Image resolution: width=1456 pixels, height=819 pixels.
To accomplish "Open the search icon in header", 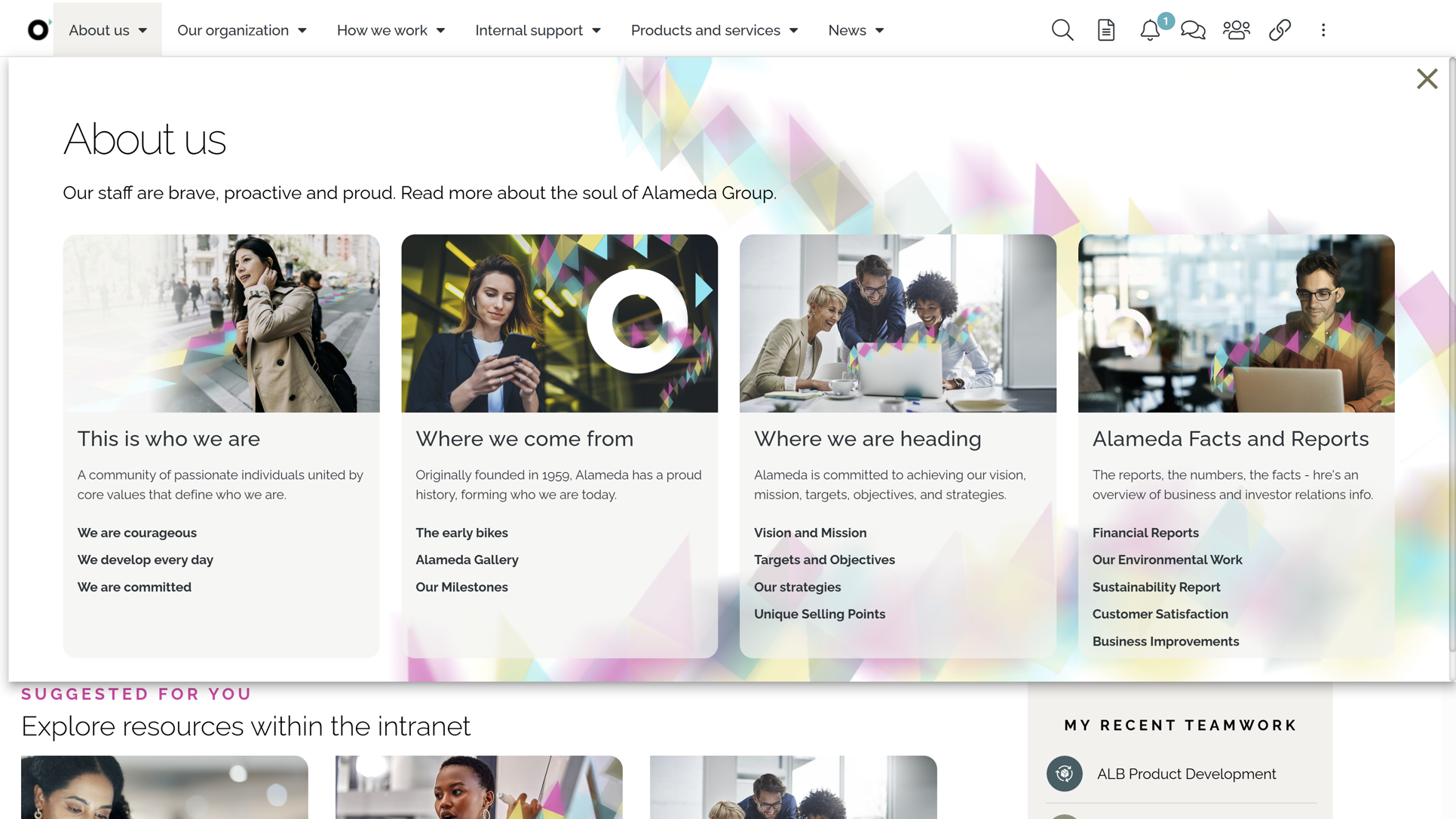I will [x=1062, y=30].
